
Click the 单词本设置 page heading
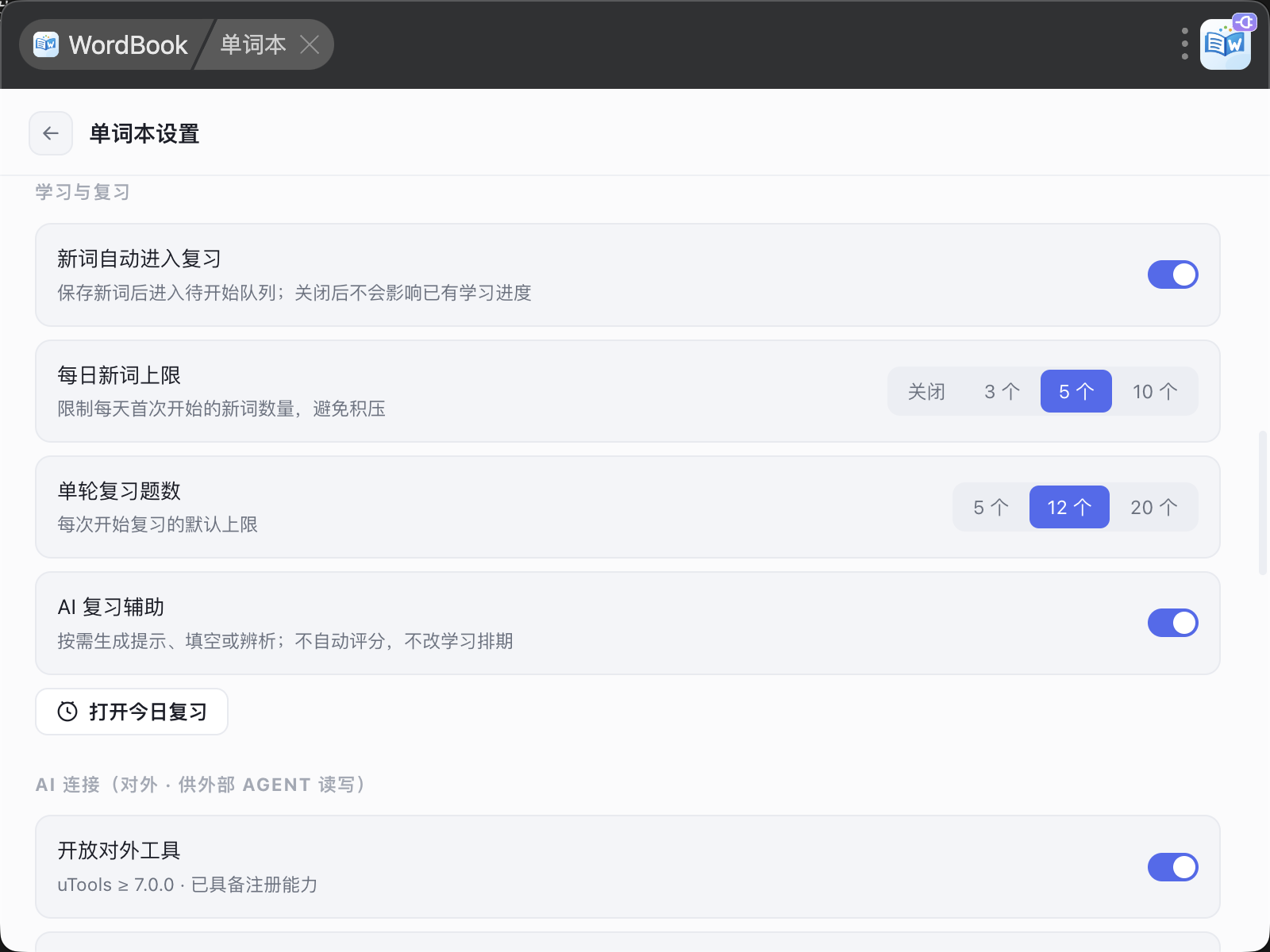(144, 133)
